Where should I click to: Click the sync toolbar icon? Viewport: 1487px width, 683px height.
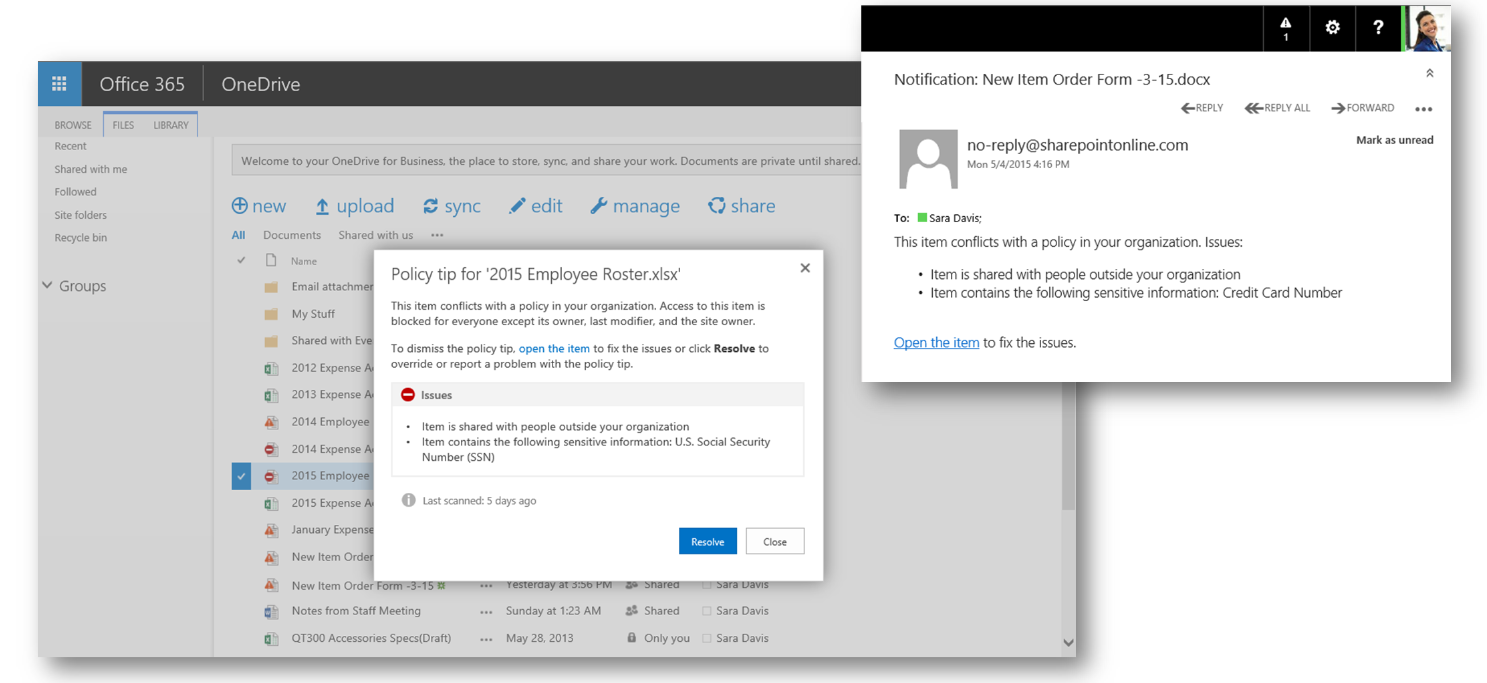tap(431, 207)
